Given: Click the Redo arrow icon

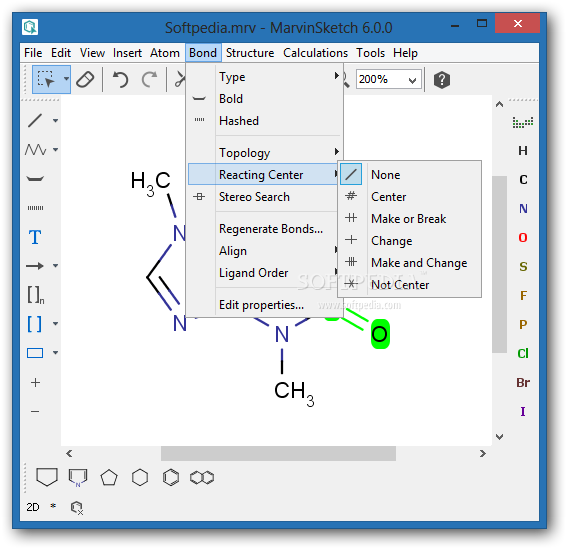Looking at the screenshot, I should click(149, 79).
